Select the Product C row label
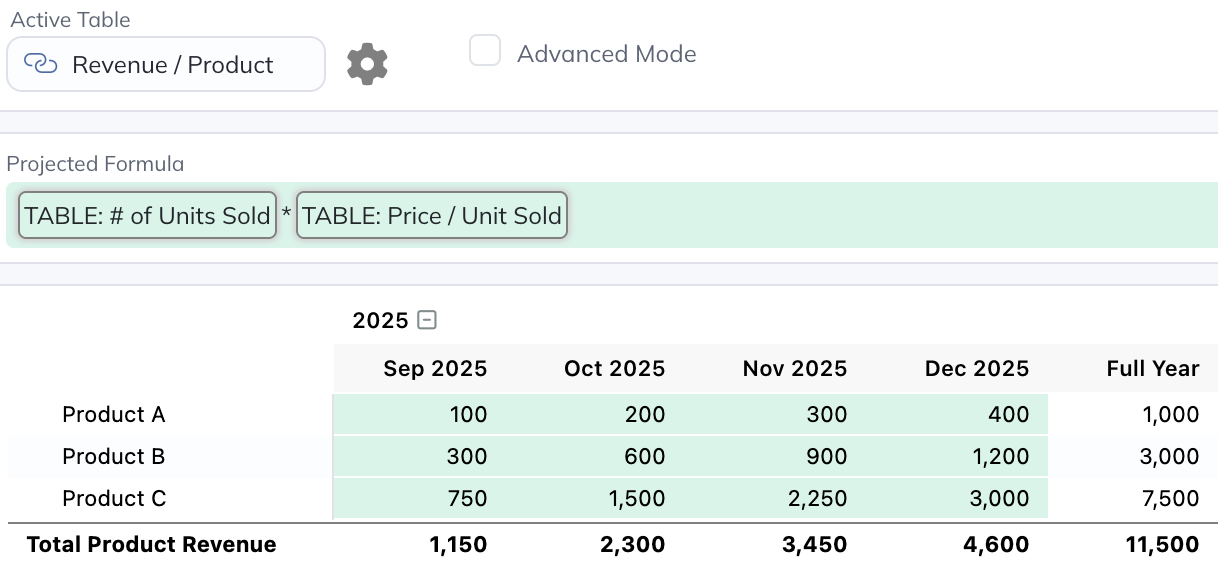Image resolution: width=1218 pixels, height=564 pixels. click(x=113, y=498)
